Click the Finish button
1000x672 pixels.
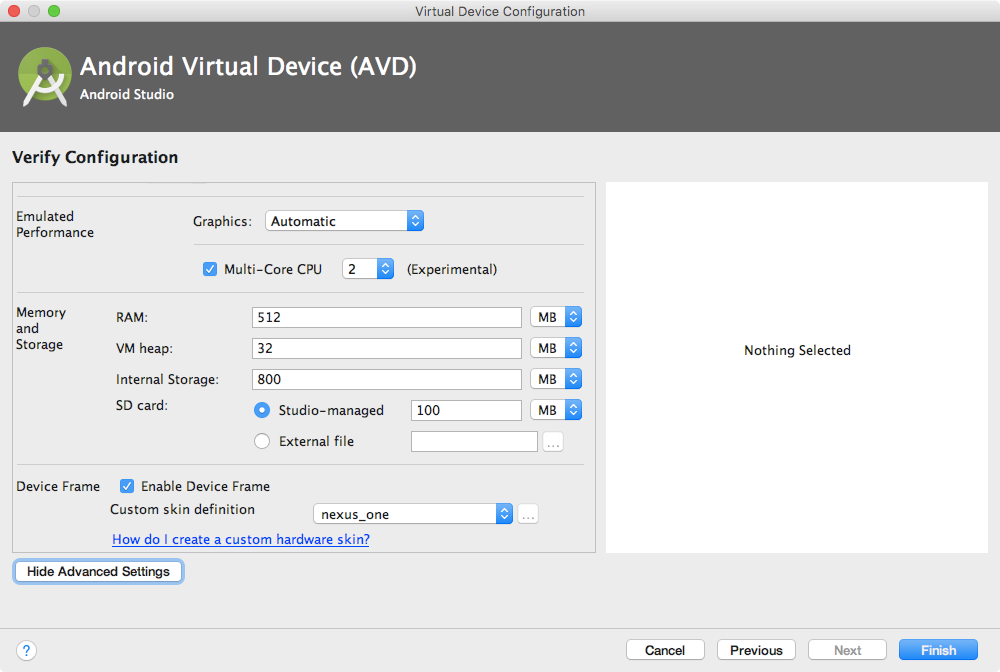coord(938,650)
